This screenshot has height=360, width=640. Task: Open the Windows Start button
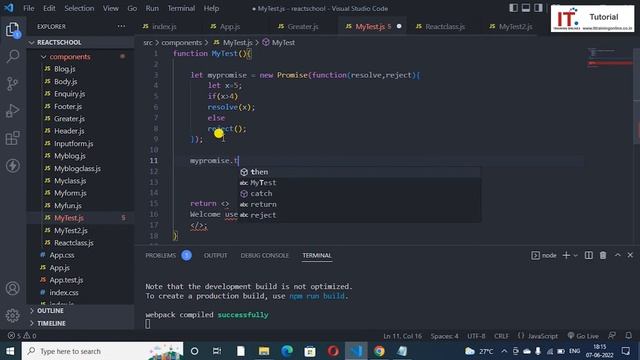pos(10,351)
